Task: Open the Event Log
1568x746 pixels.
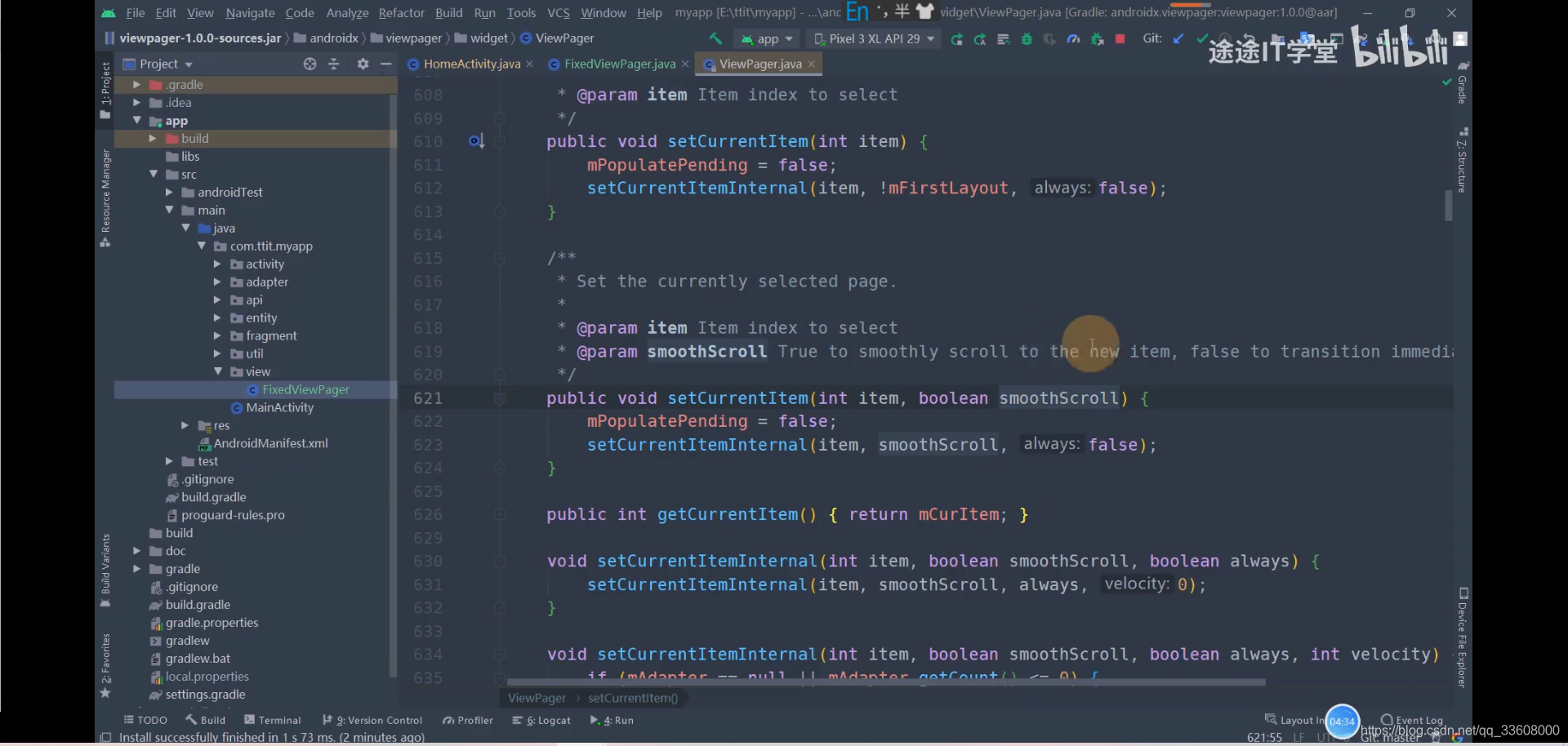Action: coord(1412,721)
